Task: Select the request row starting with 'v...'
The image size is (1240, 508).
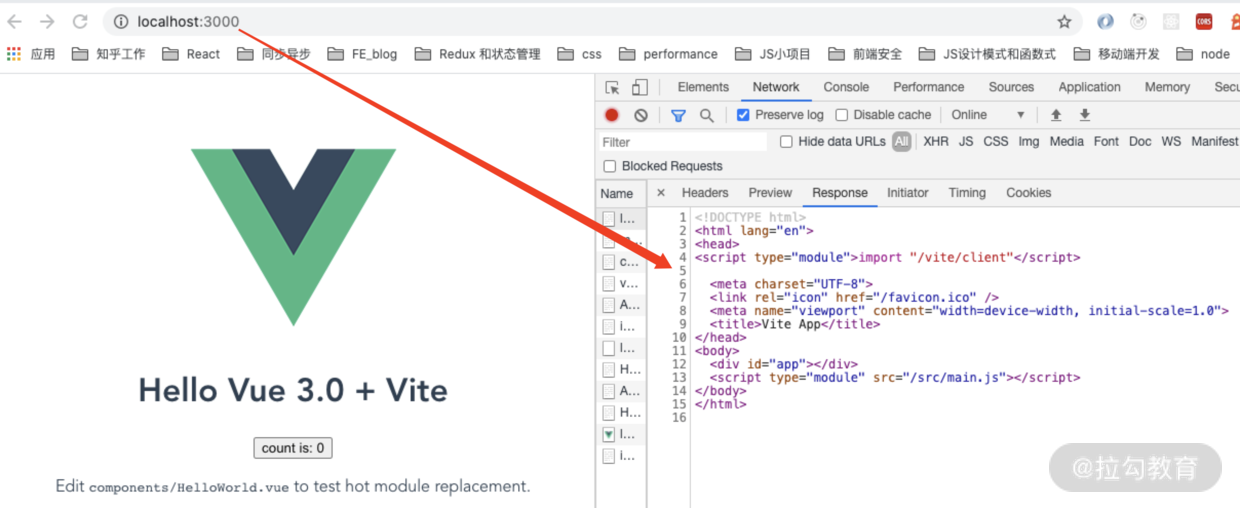Action: 621,284
